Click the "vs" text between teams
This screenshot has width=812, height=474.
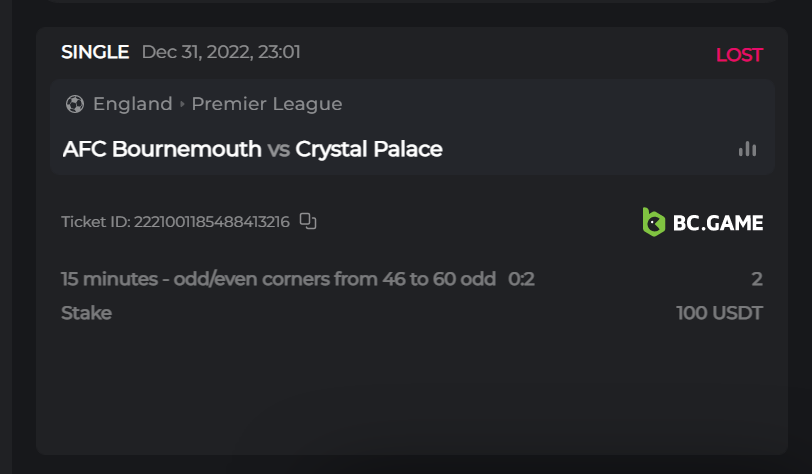click(x=279, y=150)
